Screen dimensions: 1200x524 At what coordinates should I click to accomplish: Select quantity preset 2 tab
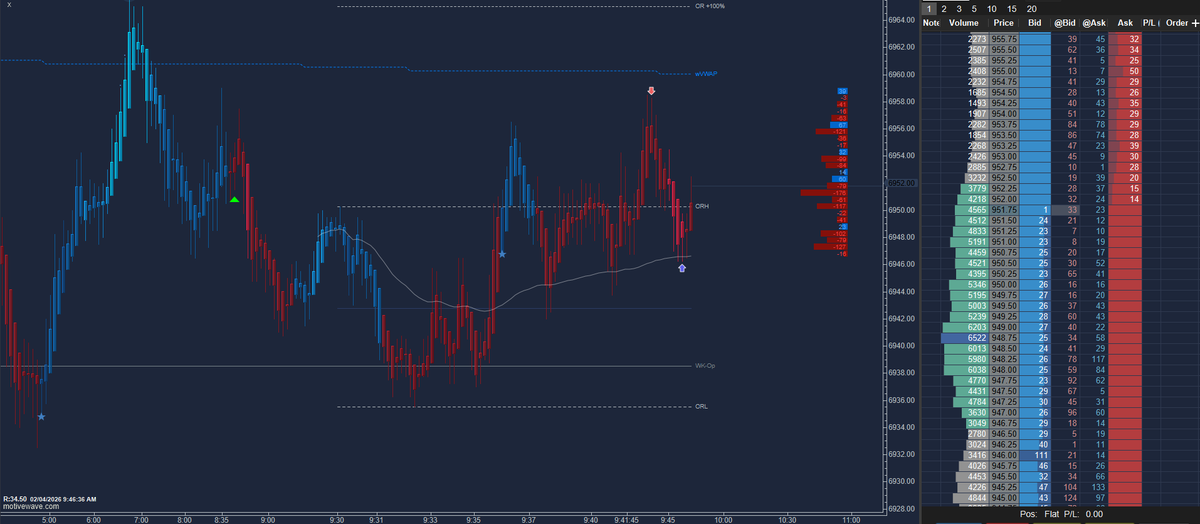click(x=944, y=7)
